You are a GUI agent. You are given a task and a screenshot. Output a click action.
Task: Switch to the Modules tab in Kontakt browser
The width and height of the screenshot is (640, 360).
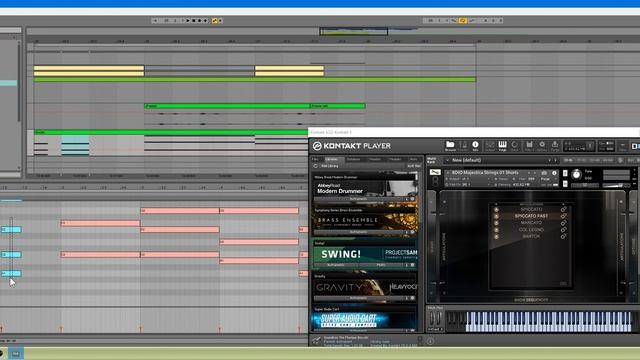(x=395, y=159)
